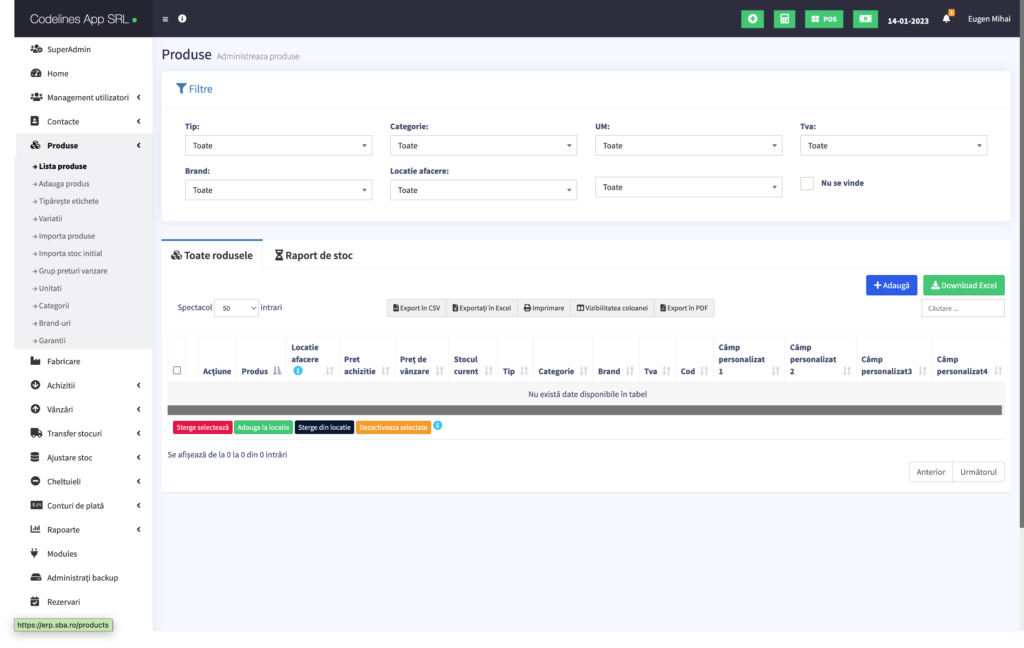Switch to Raport de stoc tab

(x=314, y=256)
